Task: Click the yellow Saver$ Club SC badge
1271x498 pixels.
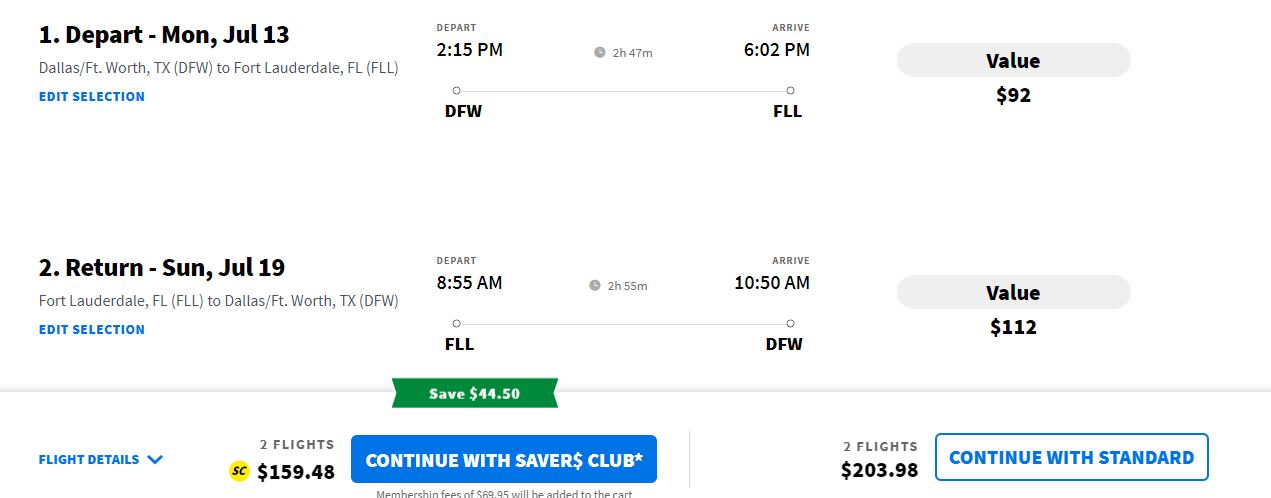Action: (239, 471)
